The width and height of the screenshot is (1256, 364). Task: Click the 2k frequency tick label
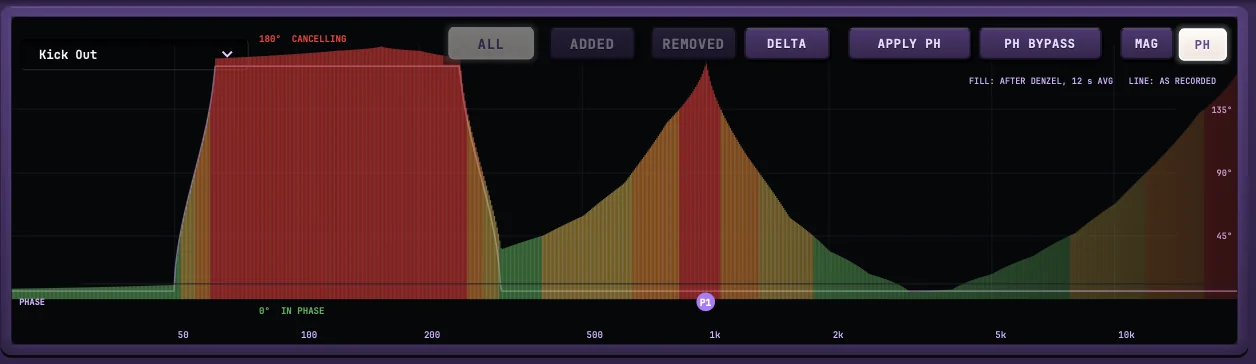click(838, 335)
